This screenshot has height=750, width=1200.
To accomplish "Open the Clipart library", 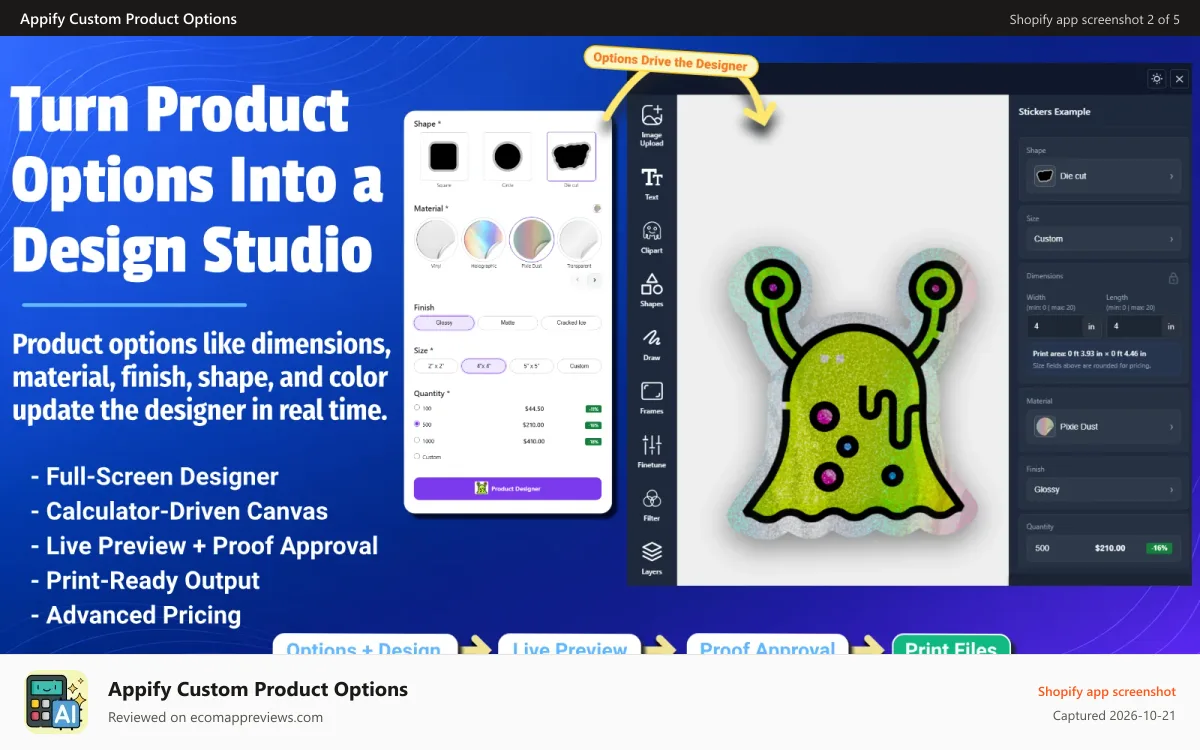I will [652, 238].
